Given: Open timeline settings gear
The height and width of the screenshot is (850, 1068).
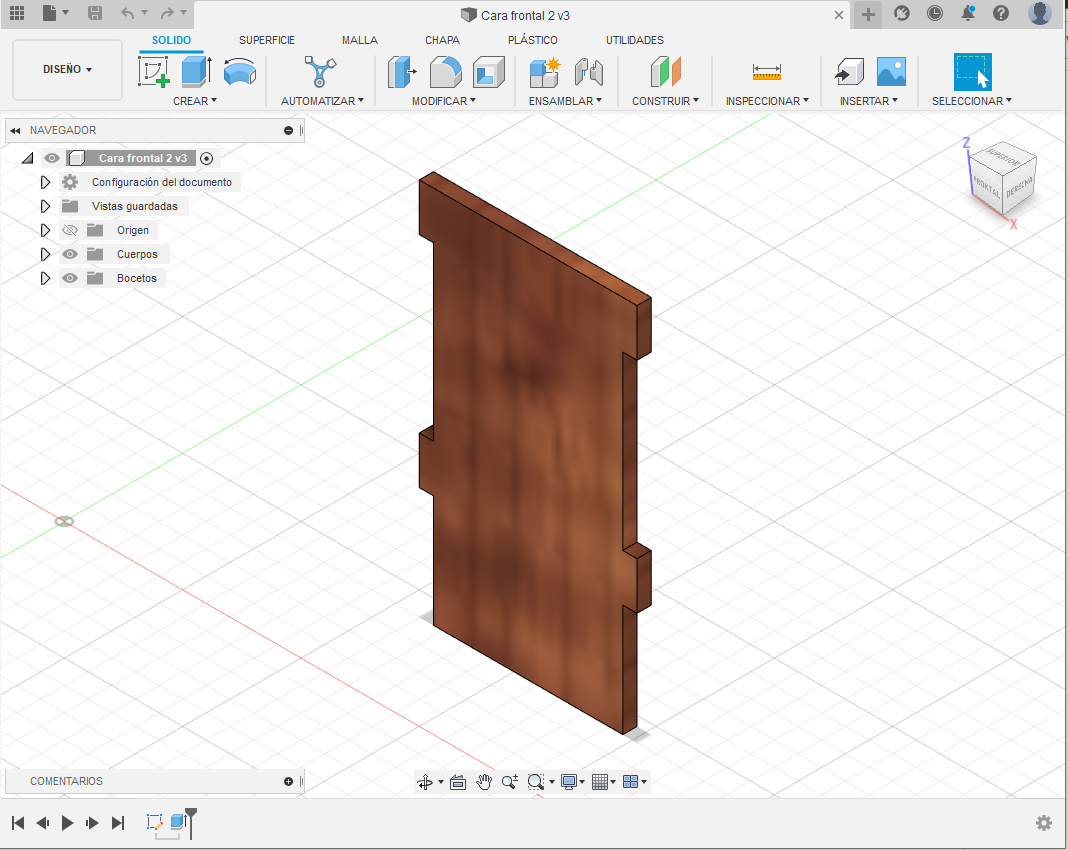Looking at the screenshot, I should 1043,823.
